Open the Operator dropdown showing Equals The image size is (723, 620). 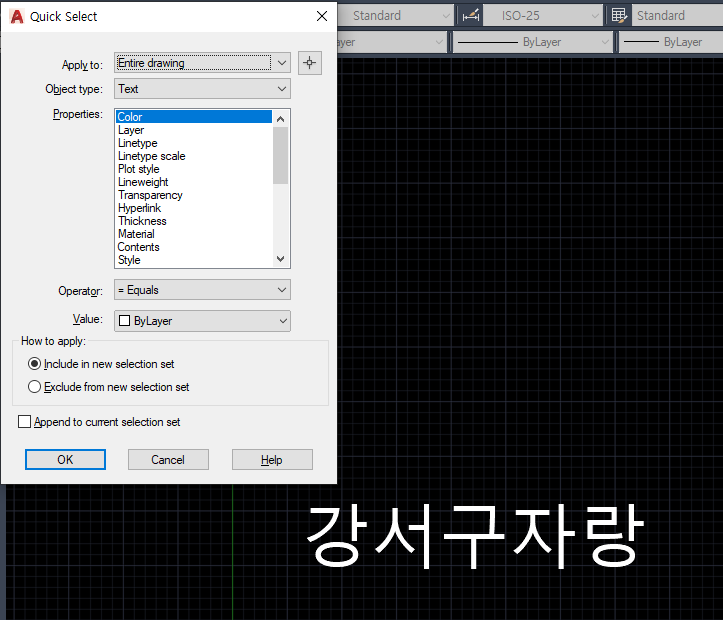pyautogui.click(x=202, y=289)
